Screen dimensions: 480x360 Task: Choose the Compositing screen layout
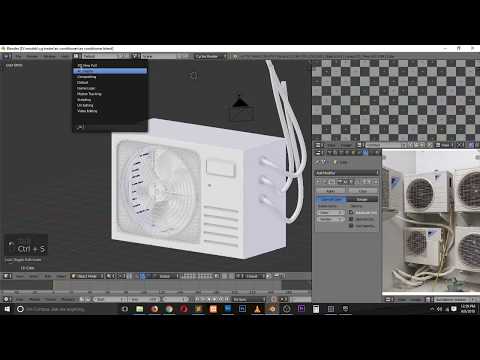tap(87, 77)
